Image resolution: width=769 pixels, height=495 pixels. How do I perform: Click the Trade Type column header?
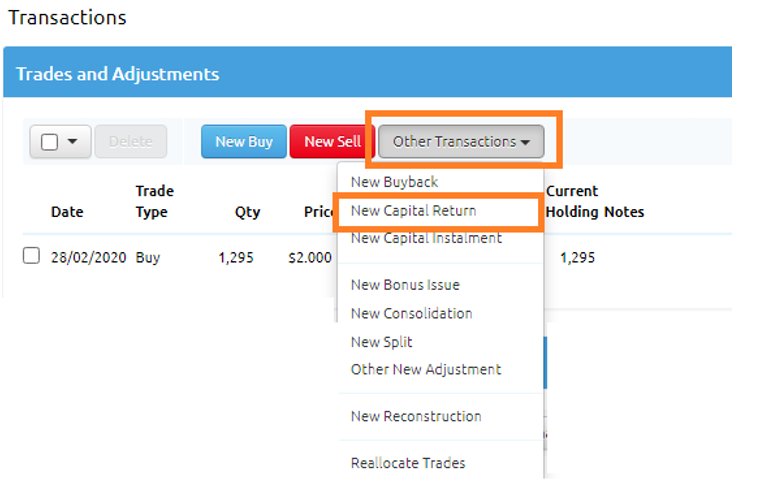154,201
